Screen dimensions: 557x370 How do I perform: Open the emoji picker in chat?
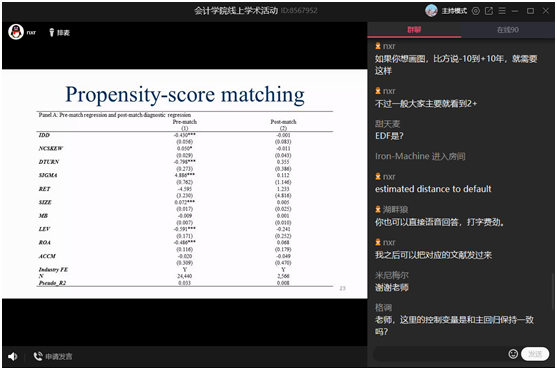coord(513,354)
